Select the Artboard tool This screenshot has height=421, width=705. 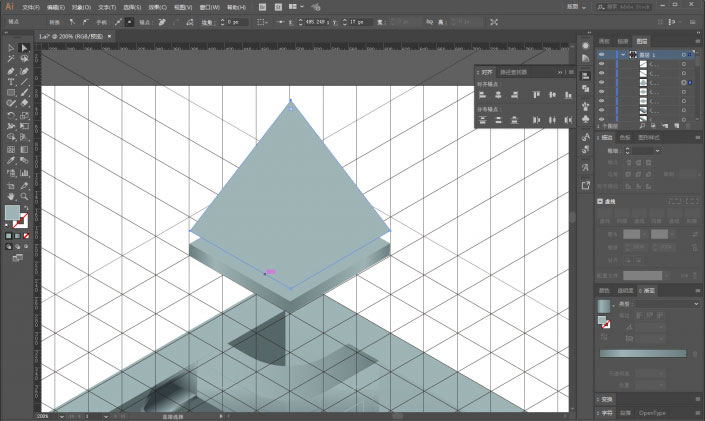point(11,185)
